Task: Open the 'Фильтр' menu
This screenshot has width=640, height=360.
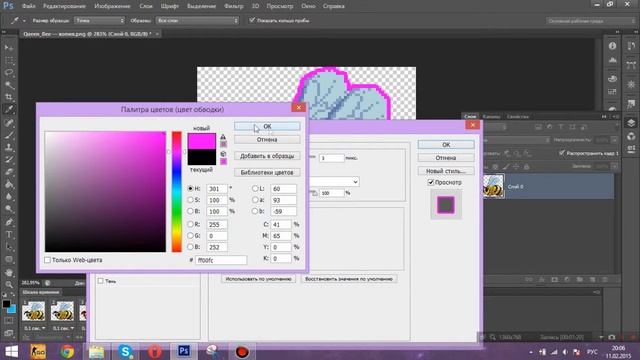Action: [x=233, y=6]
